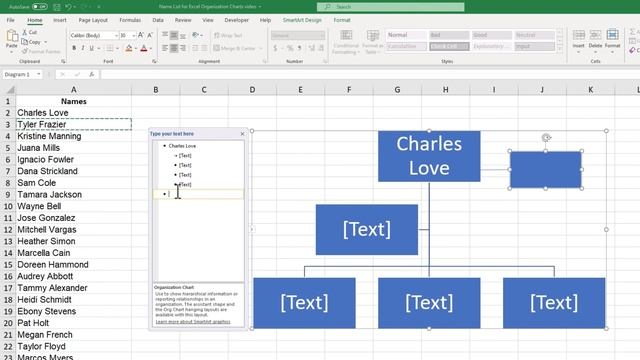640x360 pixels.
Task: Click the Increase Font Size icon
Action: [141, 36]
